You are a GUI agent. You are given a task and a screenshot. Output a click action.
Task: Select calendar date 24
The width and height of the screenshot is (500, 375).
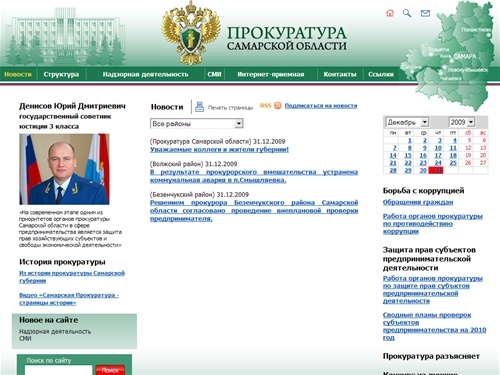point(438,163)
